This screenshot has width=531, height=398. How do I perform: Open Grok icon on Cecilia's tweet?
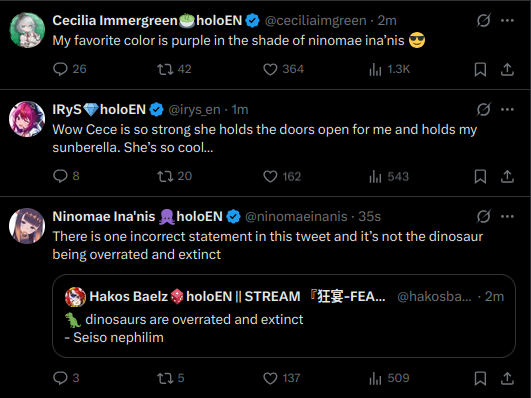[483, 20]
